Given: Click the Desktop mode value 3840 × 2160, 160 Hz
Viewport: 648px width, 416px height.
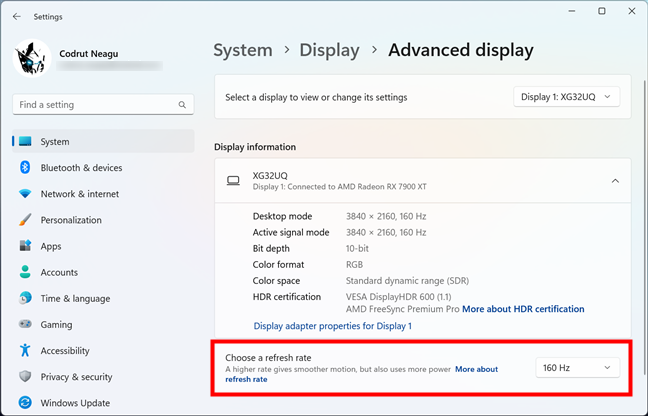Looking at the screenshot, I should point(386,216).
